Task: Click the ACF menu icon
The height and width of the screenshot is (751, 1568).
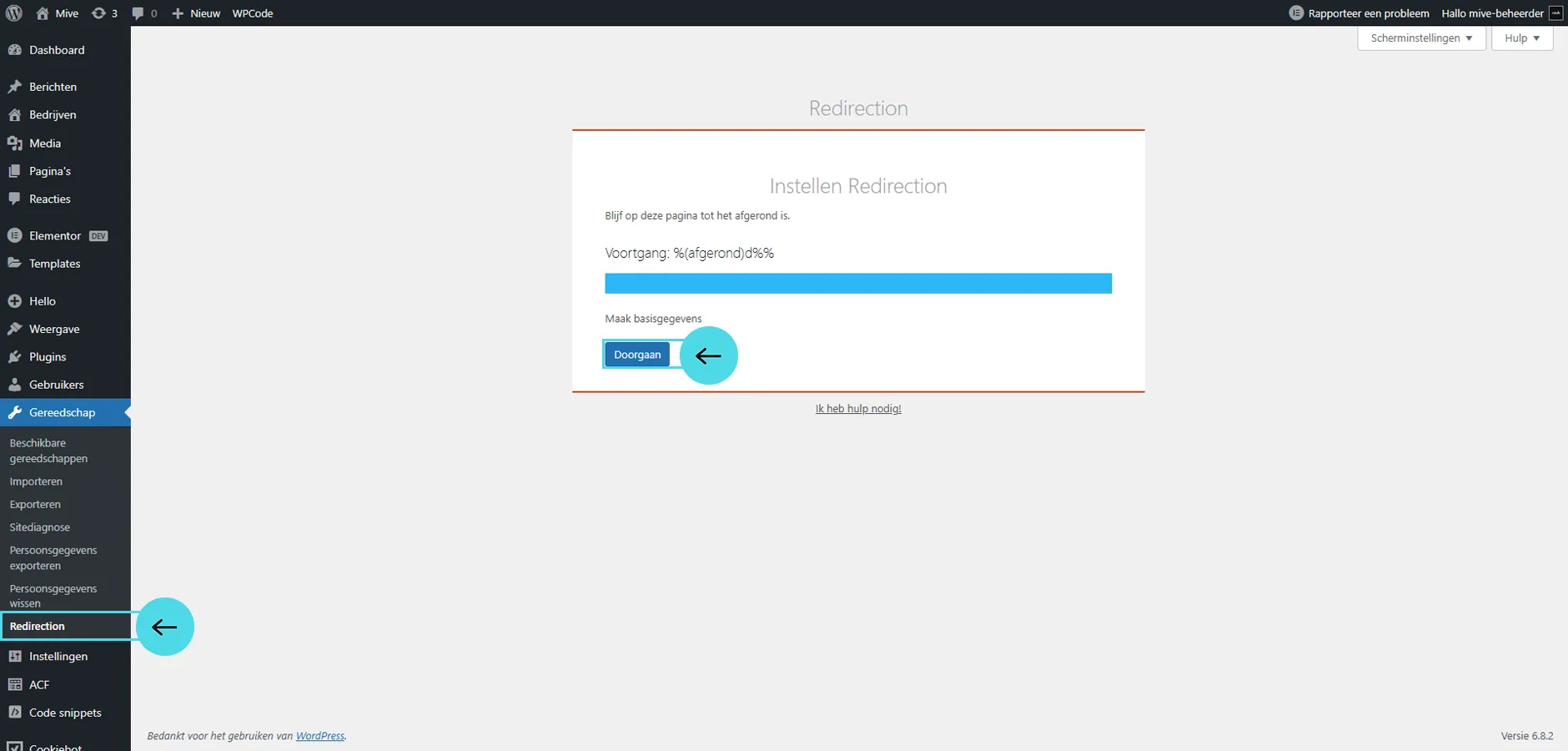Action: [x=14, y=685]
